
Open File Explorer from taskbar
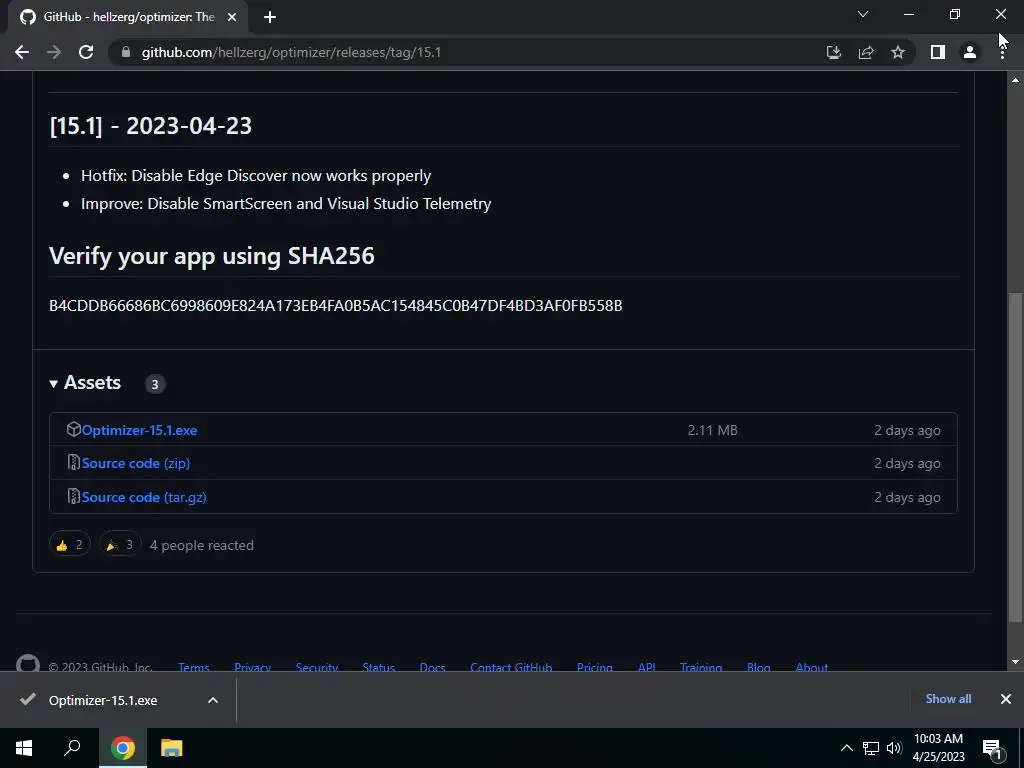point(172,748)
